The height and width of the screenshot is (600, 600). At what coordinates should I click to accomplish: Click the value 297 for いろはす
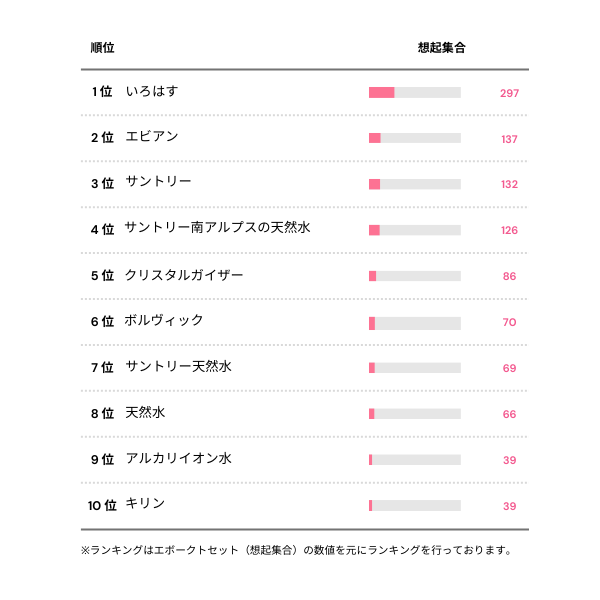click(509, 93)
